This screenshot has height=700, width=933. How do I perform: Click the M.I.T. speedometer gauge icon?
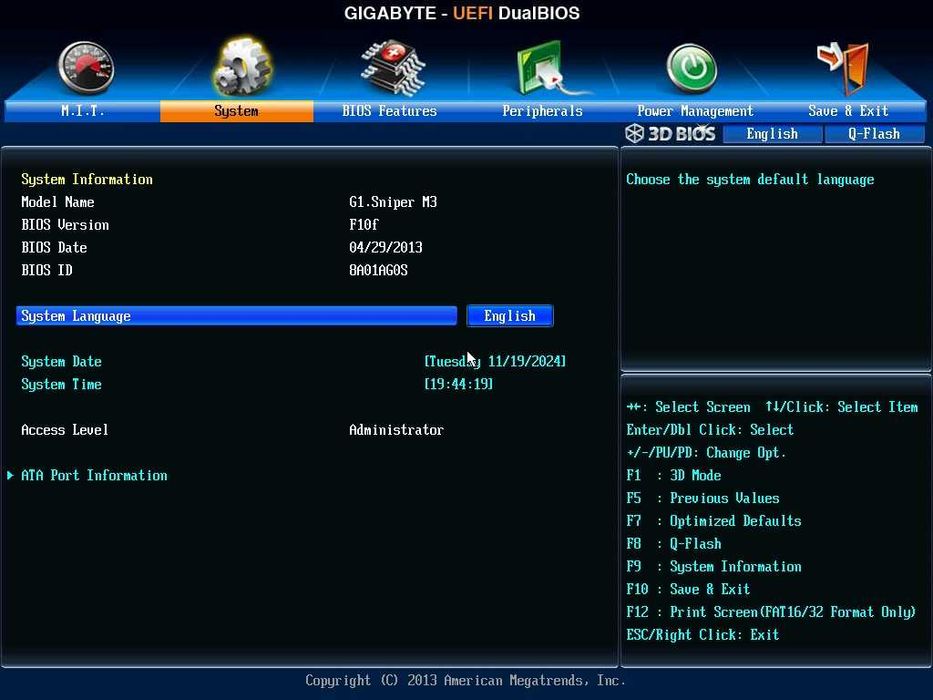[86, 68]
